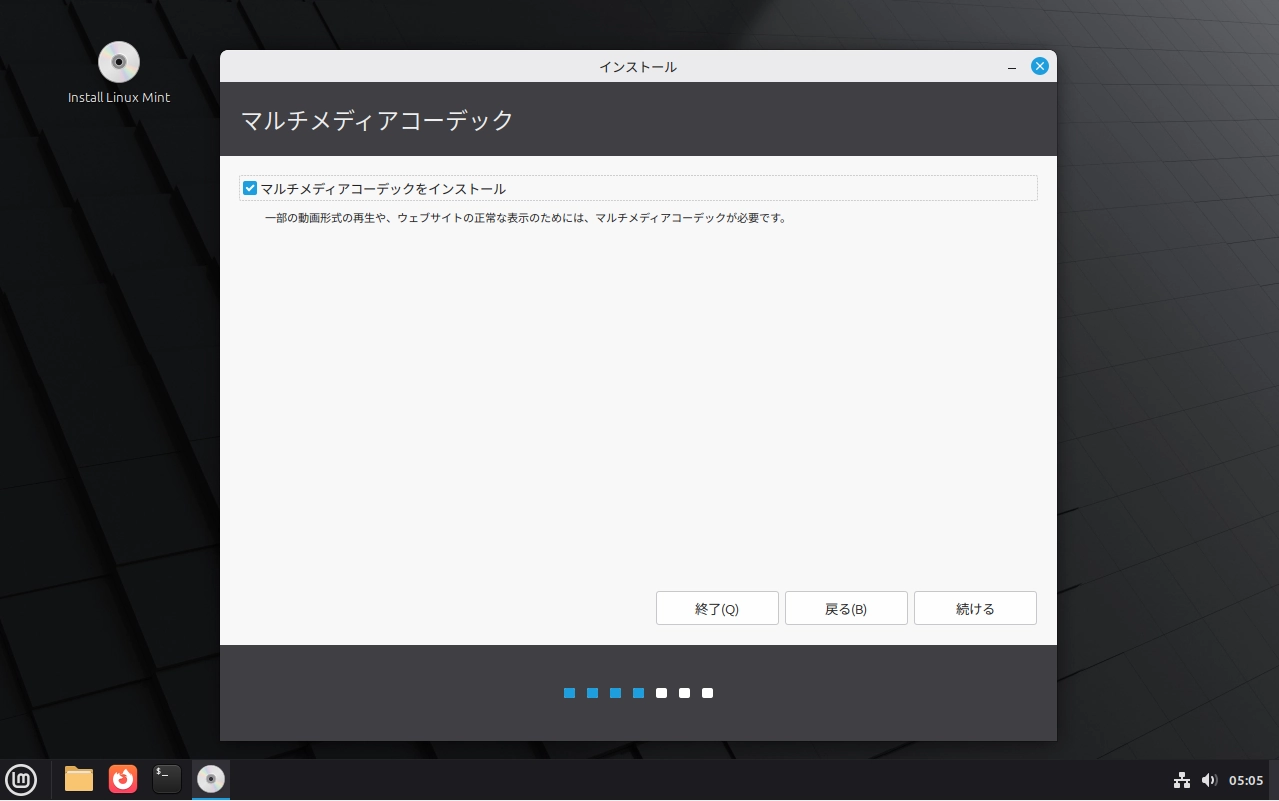This screenshot has width=1279, height=801.
Task: Click the installer window's taskbar icon
Action: coord(211,779)
